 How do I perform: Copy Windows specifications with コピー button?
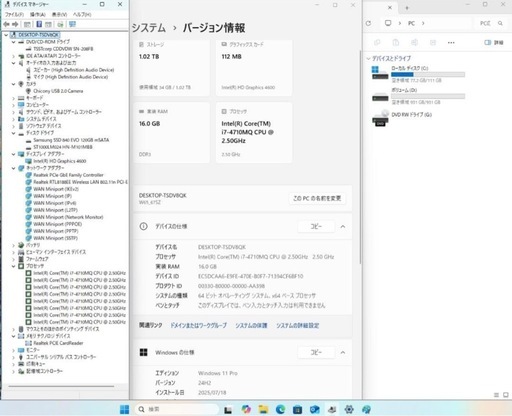coord(316,352)
